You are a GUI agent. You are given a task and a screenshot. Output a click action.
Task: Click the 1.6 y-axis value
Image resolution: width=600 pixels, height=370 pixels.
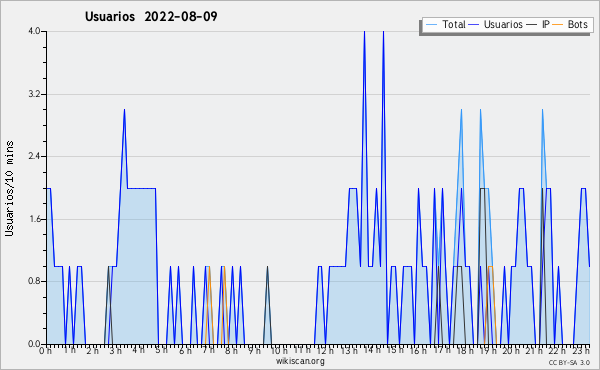[x=35, y=219]
